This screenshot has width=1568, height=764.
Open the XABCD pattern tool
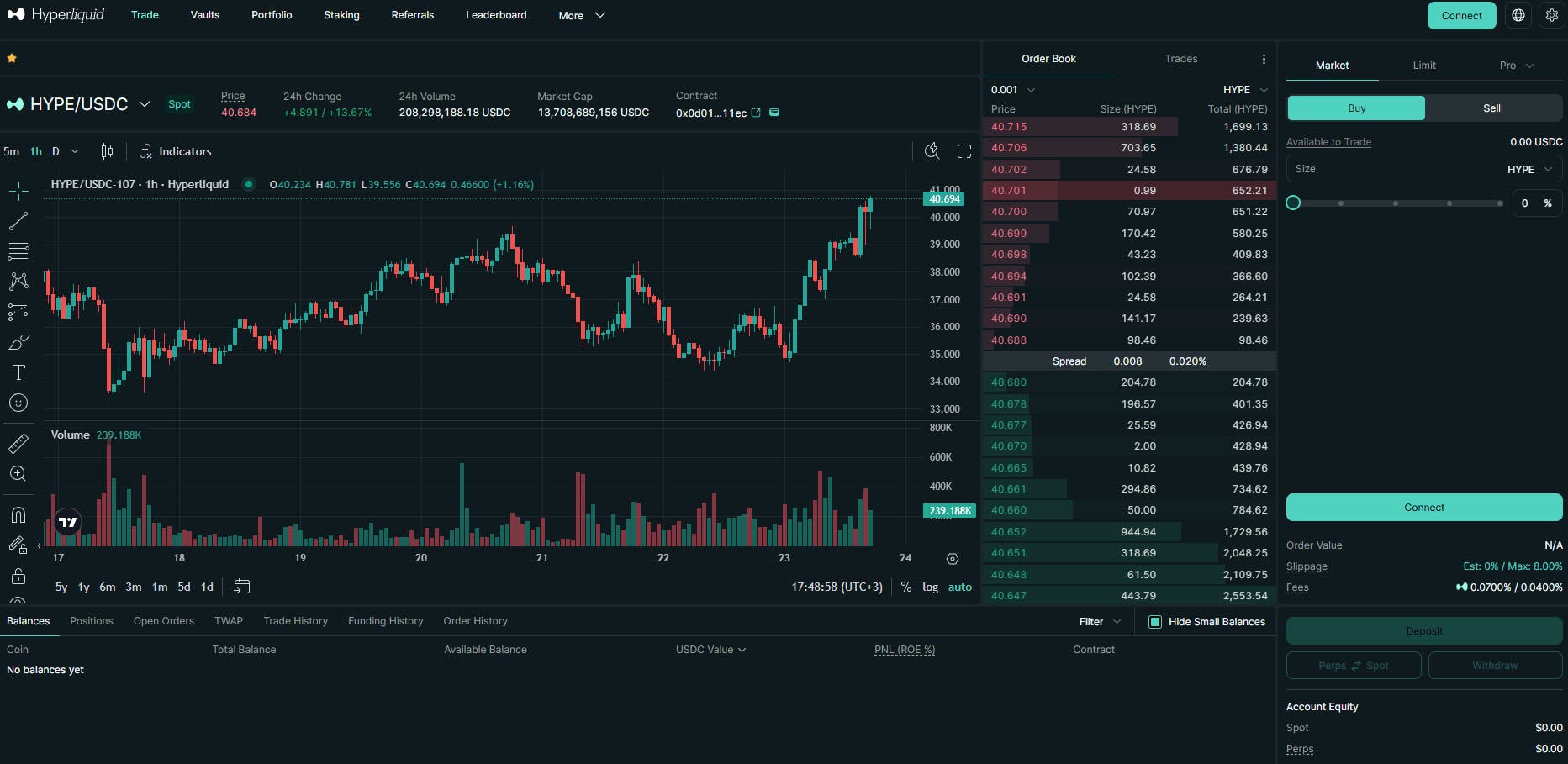[x=18, y=282]
